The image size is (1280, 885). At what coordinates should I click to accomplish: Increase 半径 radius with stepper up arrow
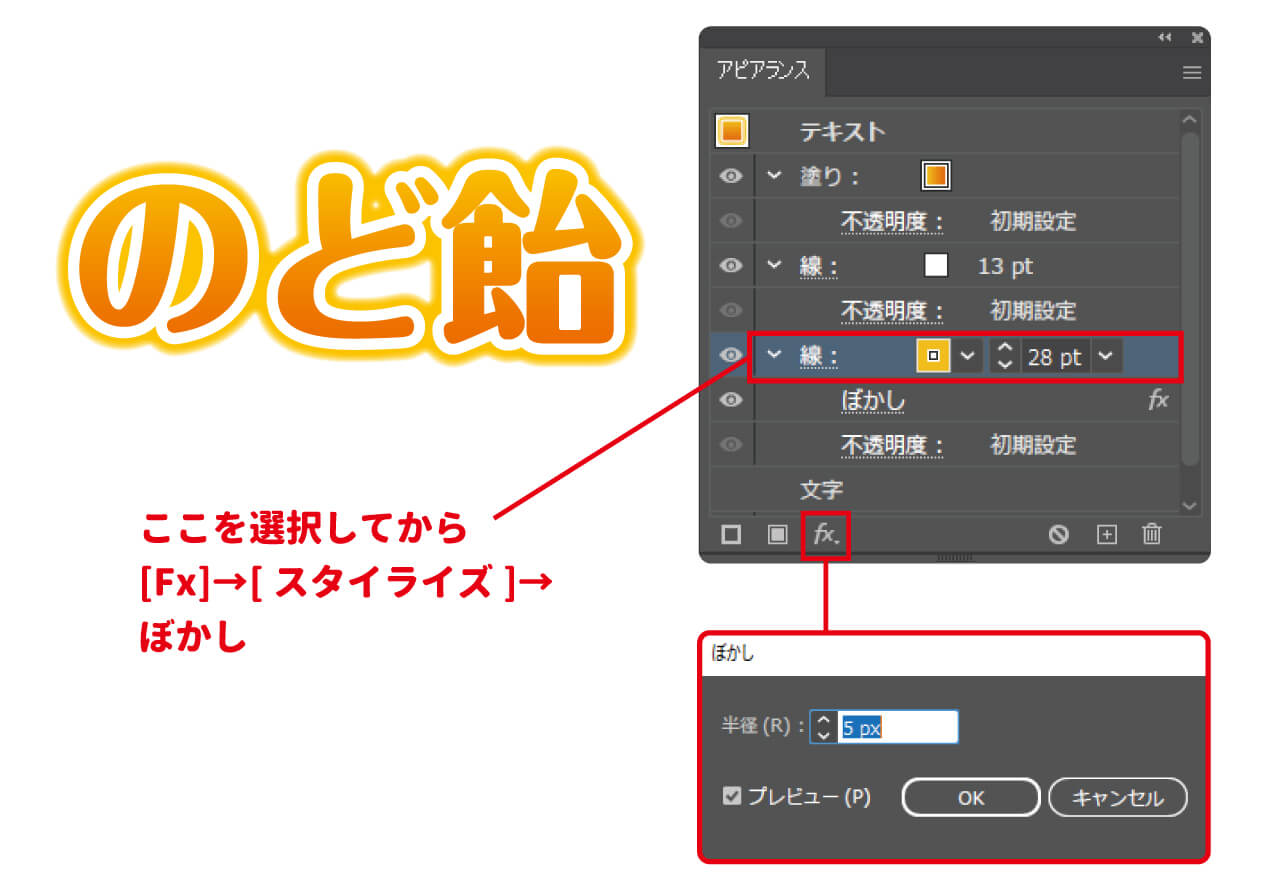823,719
